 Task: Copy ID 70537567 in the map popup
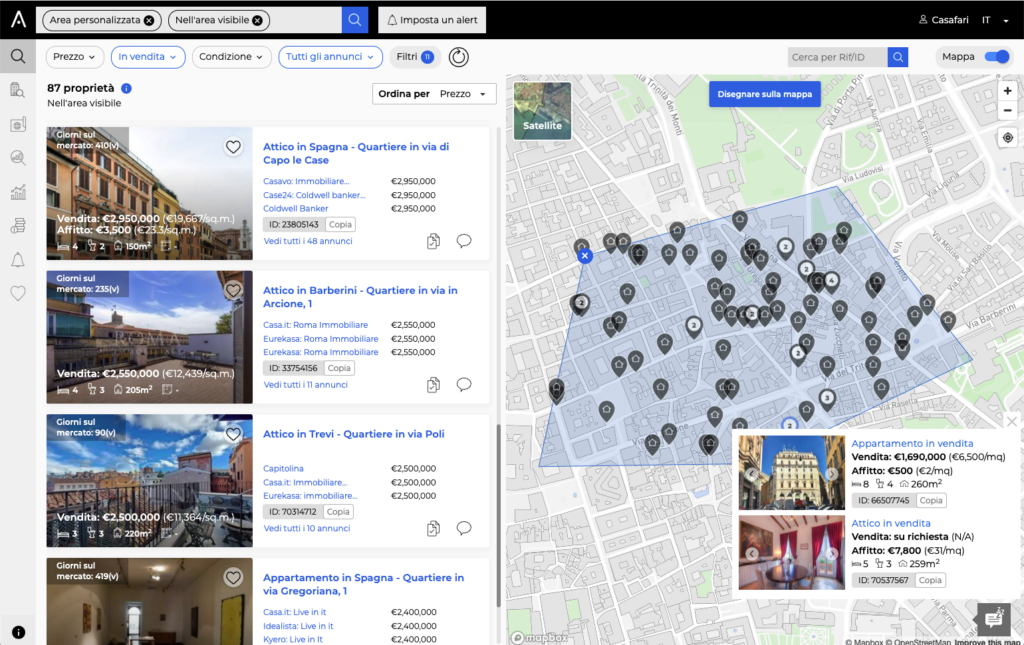click(930, 580)
